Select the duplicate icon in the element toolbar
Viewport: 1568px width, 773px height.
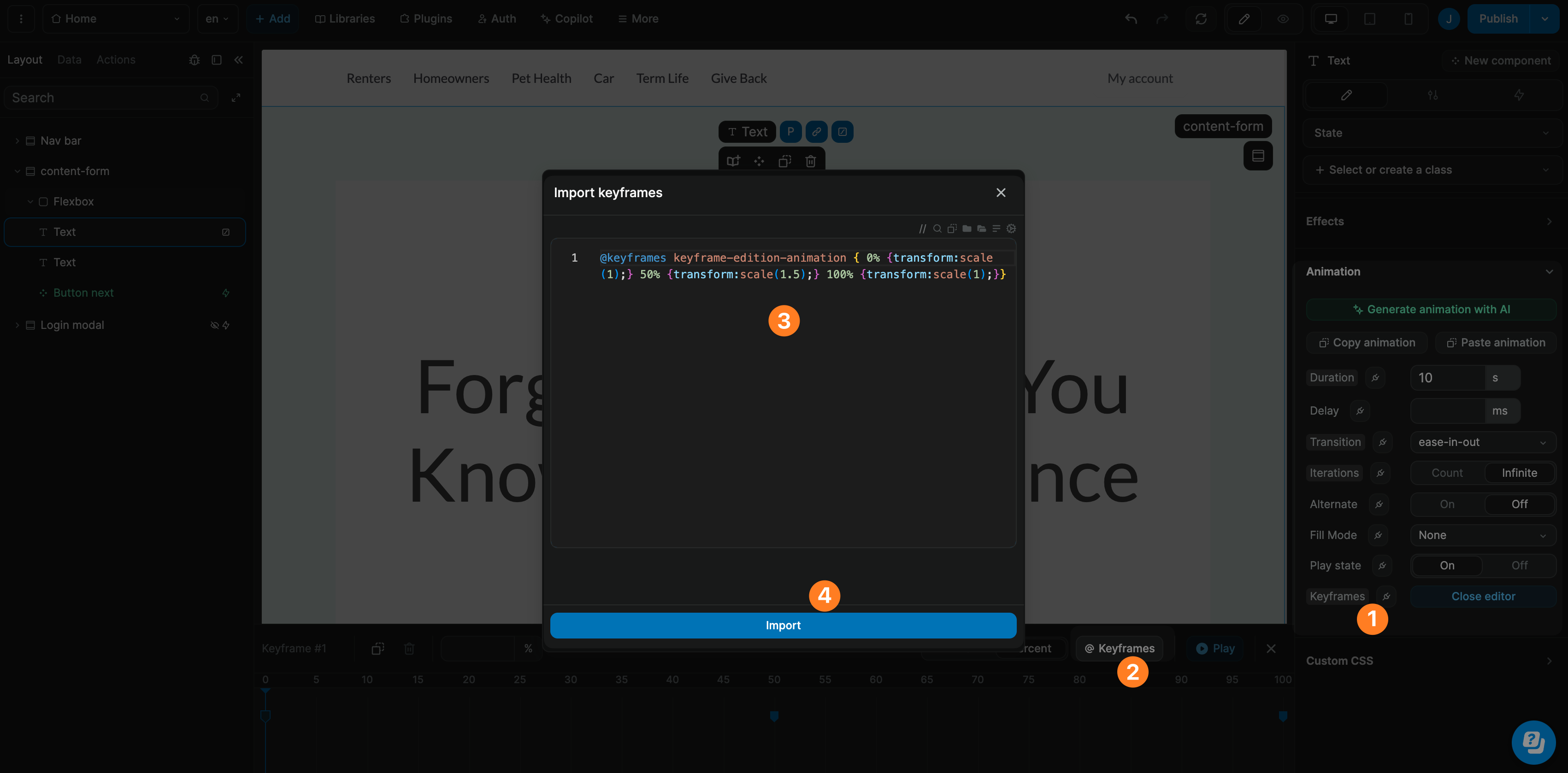[x=784, y=161]
